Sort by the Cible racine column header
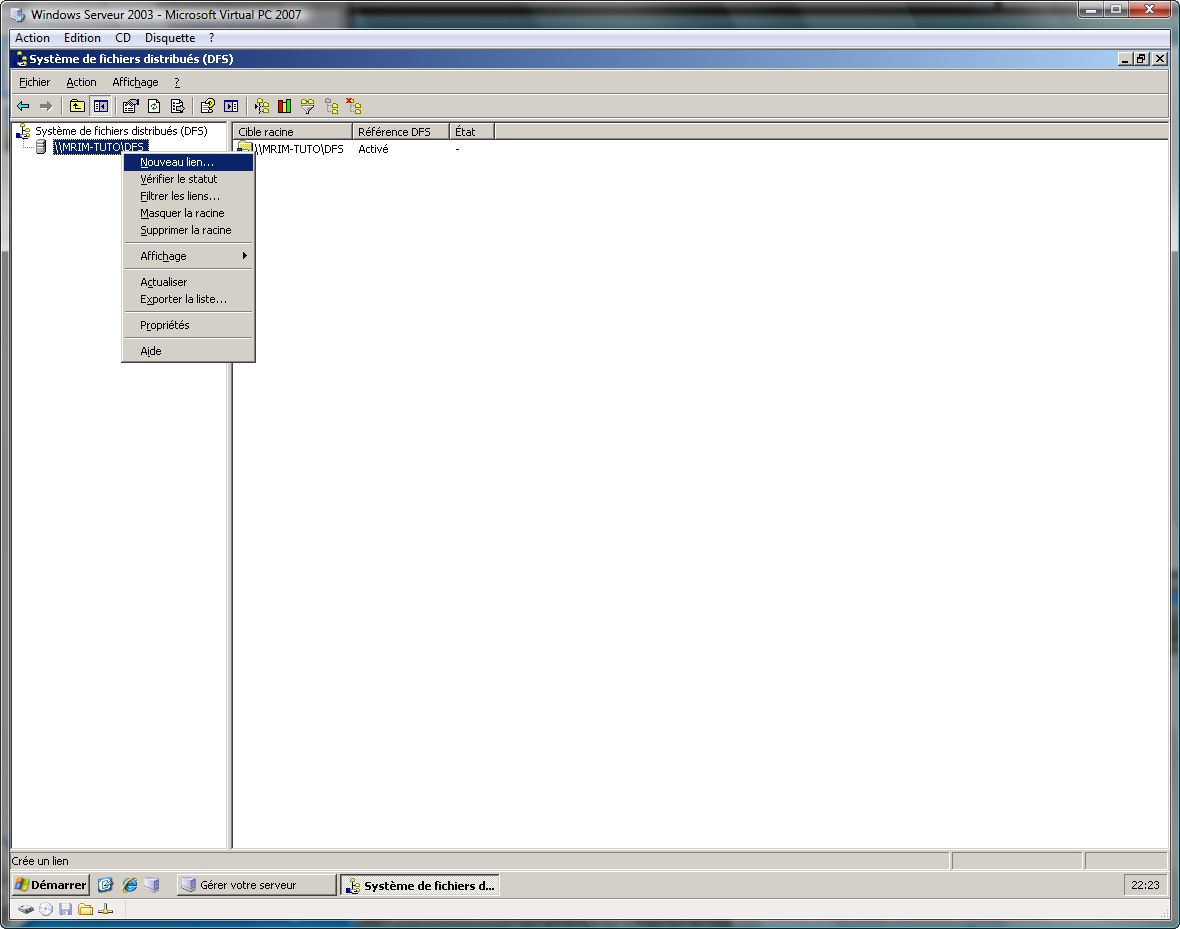Image resolution: width=1180 pixels, height=929 pixels. point(292,132)
